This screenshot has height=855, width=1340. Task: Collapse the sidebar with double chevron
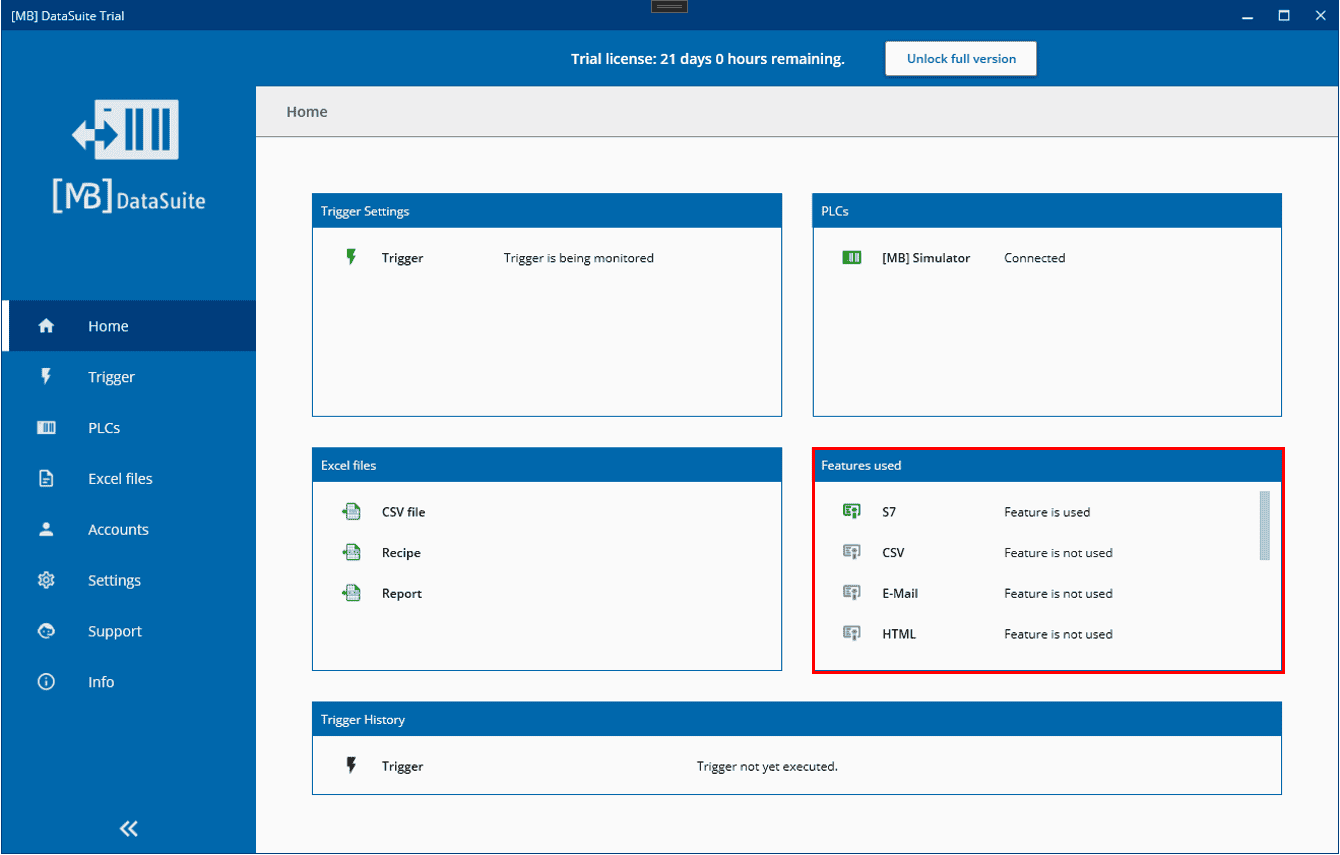point(128,828)
